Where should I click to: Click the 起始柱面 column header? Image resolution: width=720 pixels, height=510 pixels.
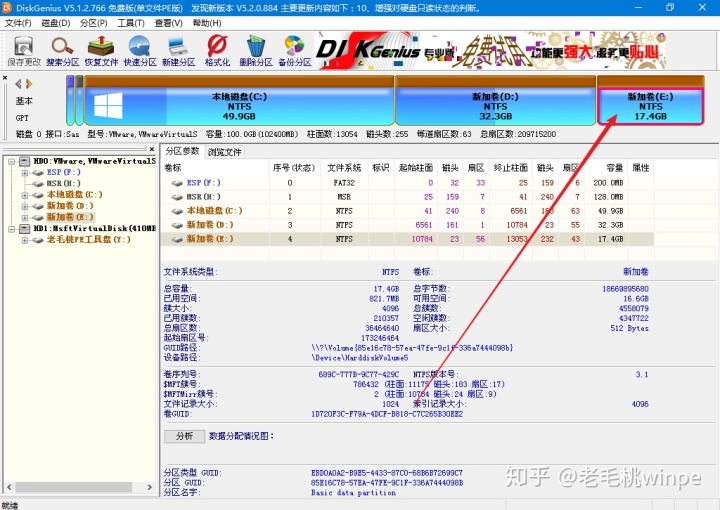pos(416,168)
